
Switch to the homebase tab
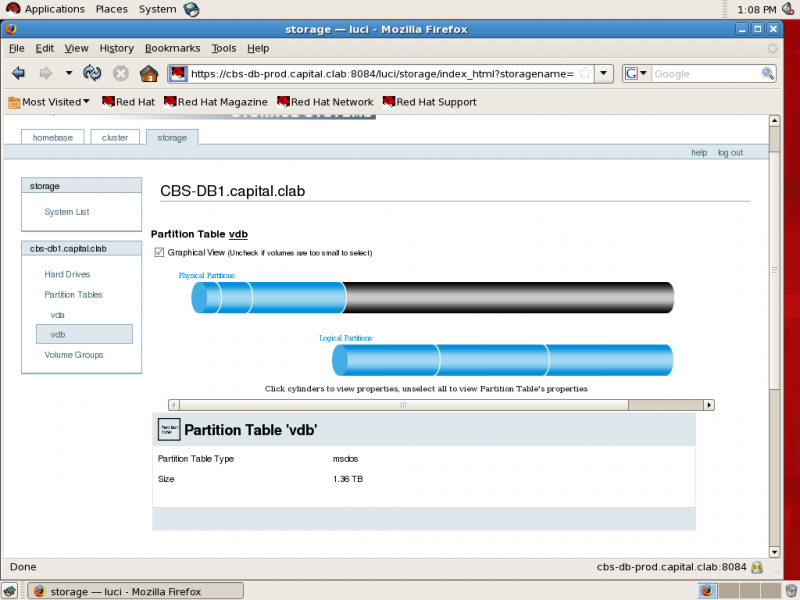pos(53,137)
